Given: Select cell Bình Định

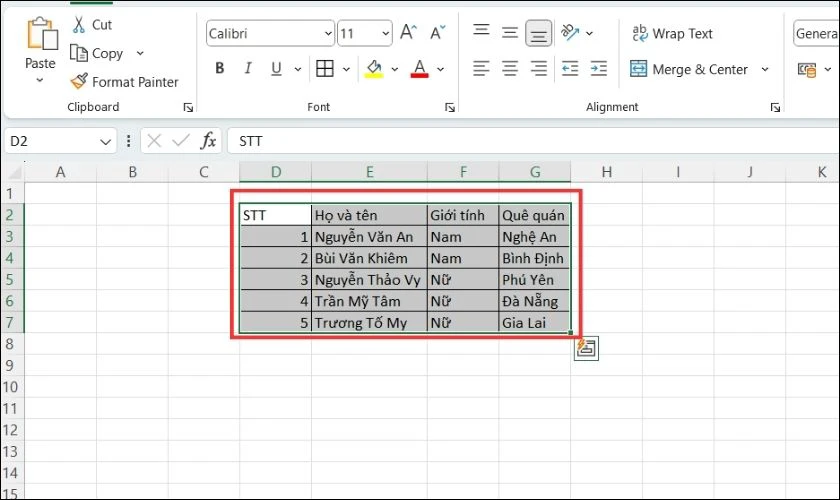Looking at the screenshot, I should (x=534, y=258).
